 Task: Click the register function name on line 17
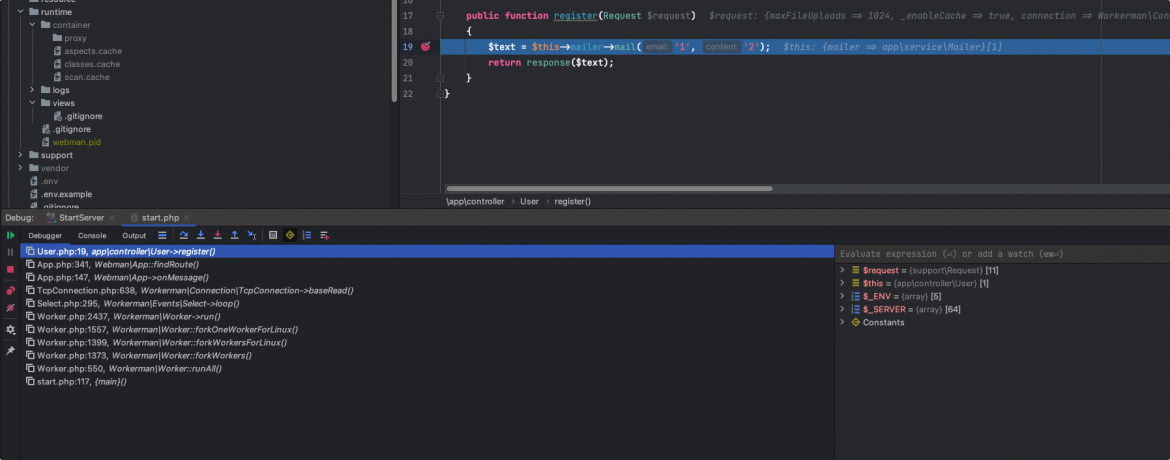575,16
